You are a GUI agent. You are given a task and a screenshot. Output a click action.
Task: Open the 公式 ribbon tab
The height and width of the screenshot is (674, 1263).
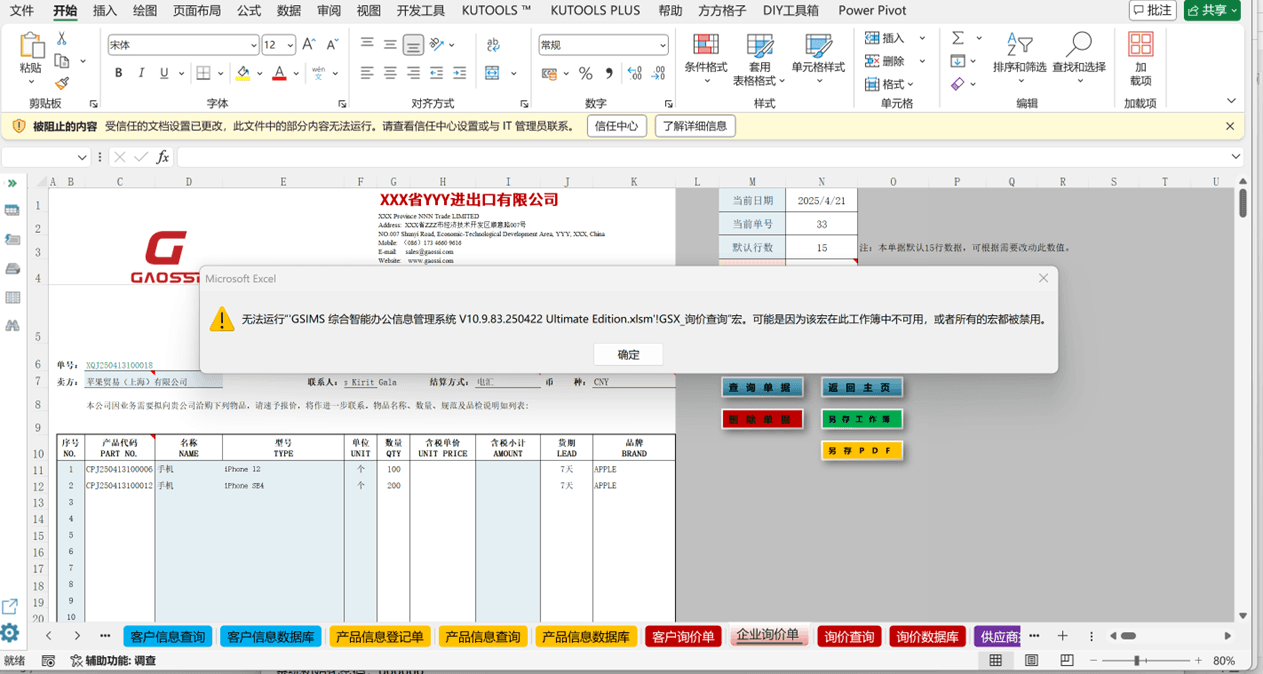(249, 11)
